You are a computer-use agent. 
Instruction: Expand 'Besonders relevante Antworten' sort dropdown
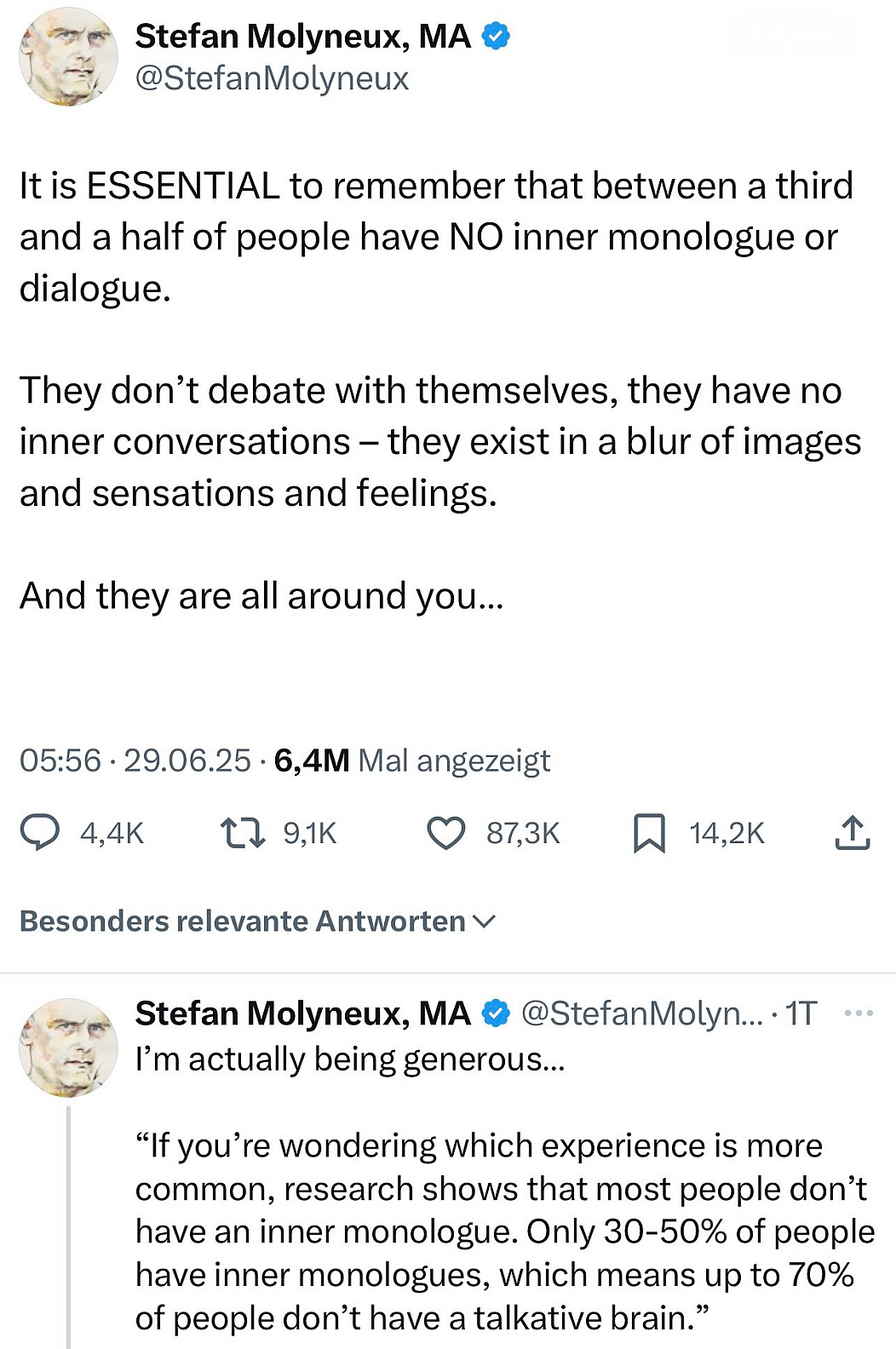tap(243, 921)
